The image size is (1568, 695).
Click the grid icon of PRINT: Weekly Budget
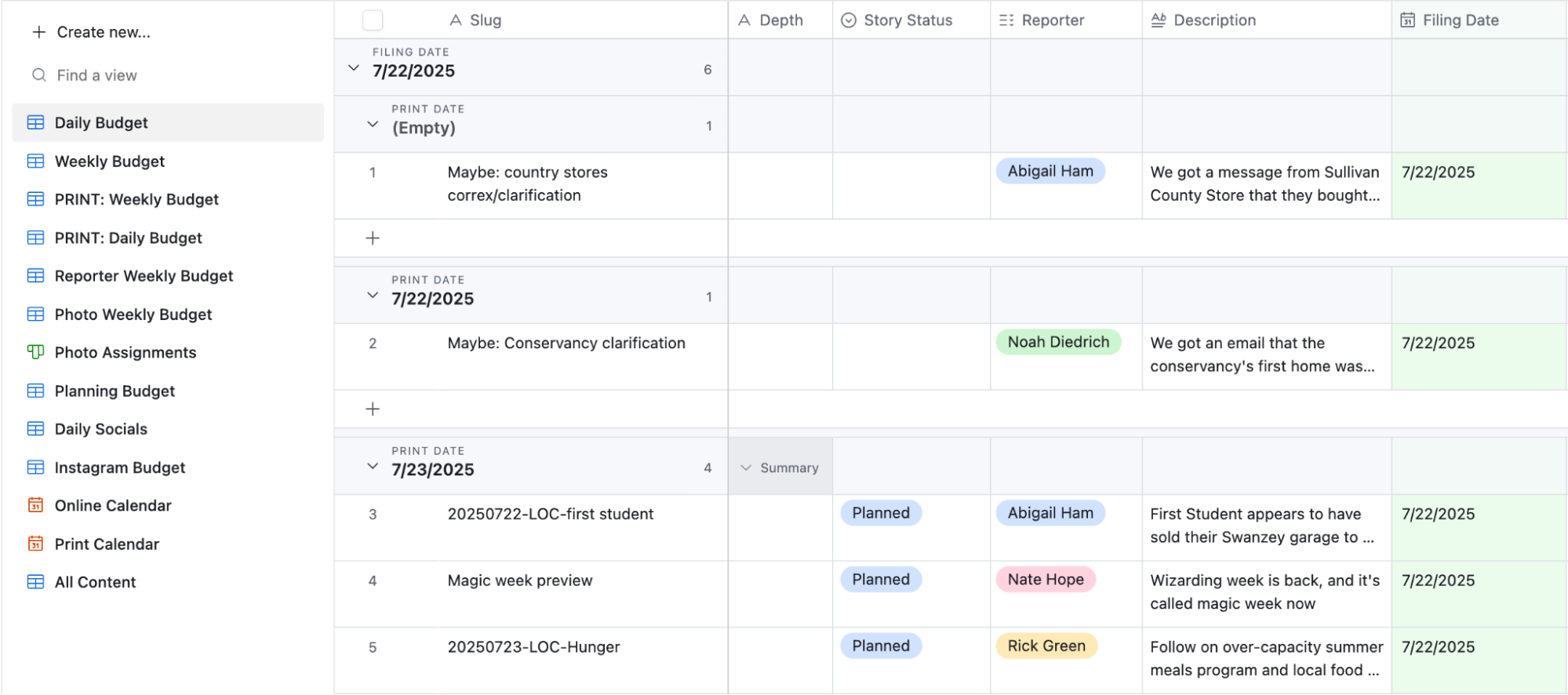coord(36,199)
